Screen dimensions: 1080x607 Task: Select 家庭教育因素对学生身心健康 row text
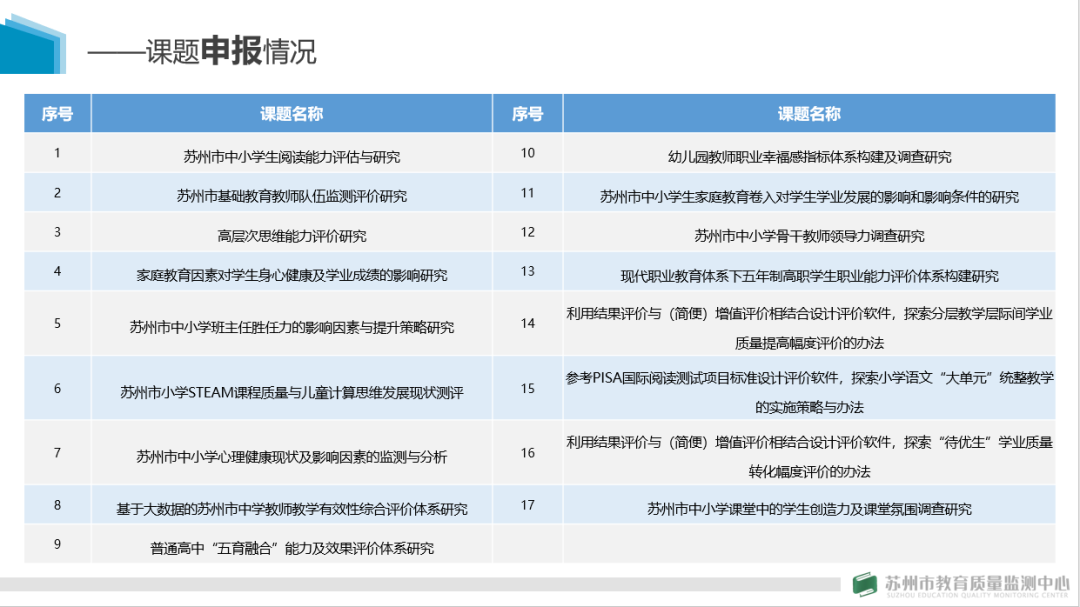(291, 276)
